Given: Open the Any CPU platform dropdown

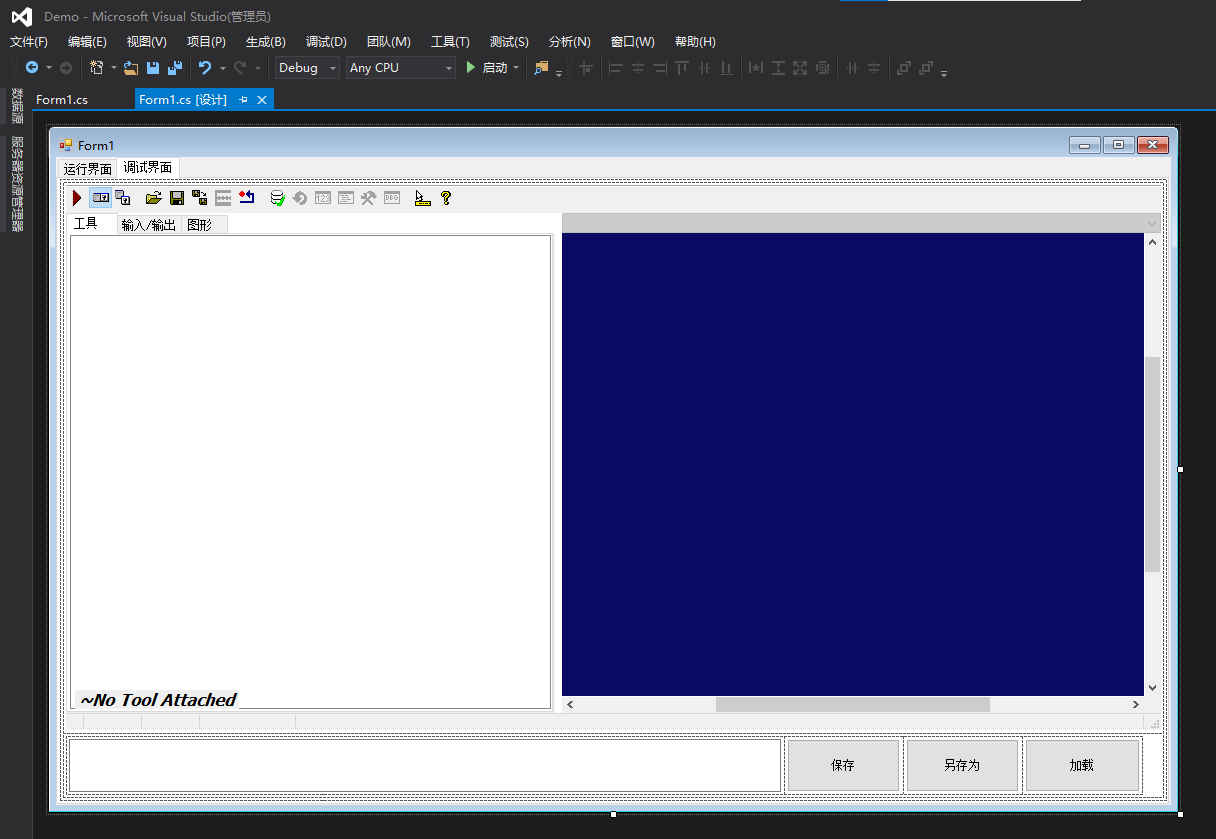Looking at the screenshot, I should pyautogui.click(x=401, y=68).
